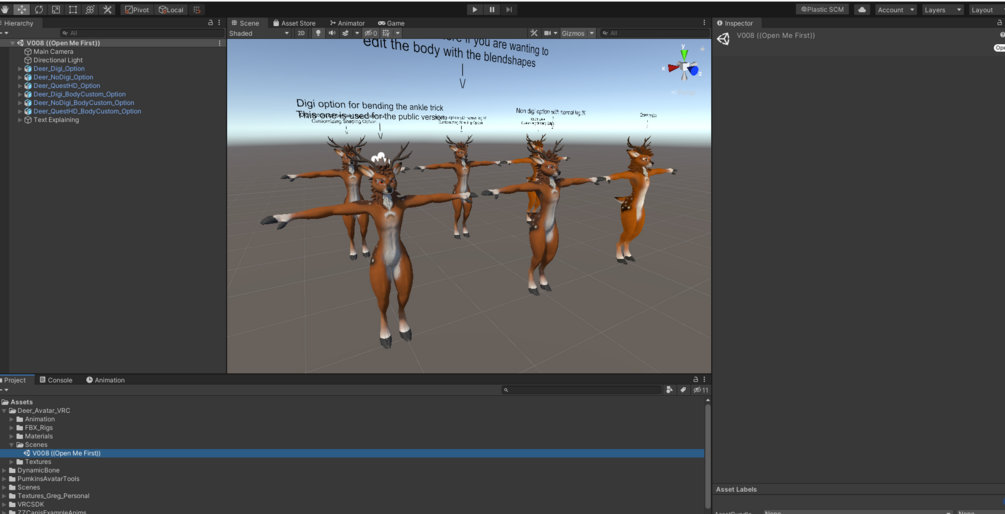Select the Rect Transform tool
The image size is (1005, 514).
(x=73, y=10)
